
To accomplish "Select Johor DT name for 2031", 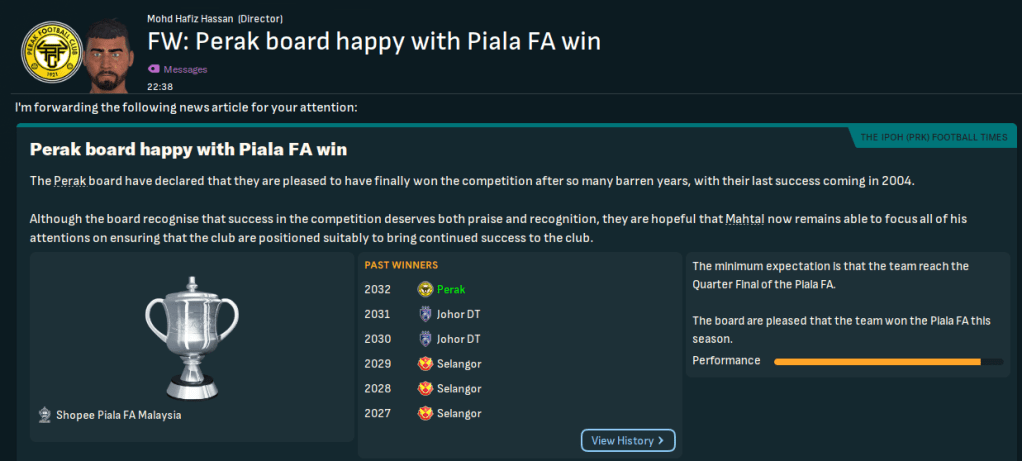I will pos(460,314).
